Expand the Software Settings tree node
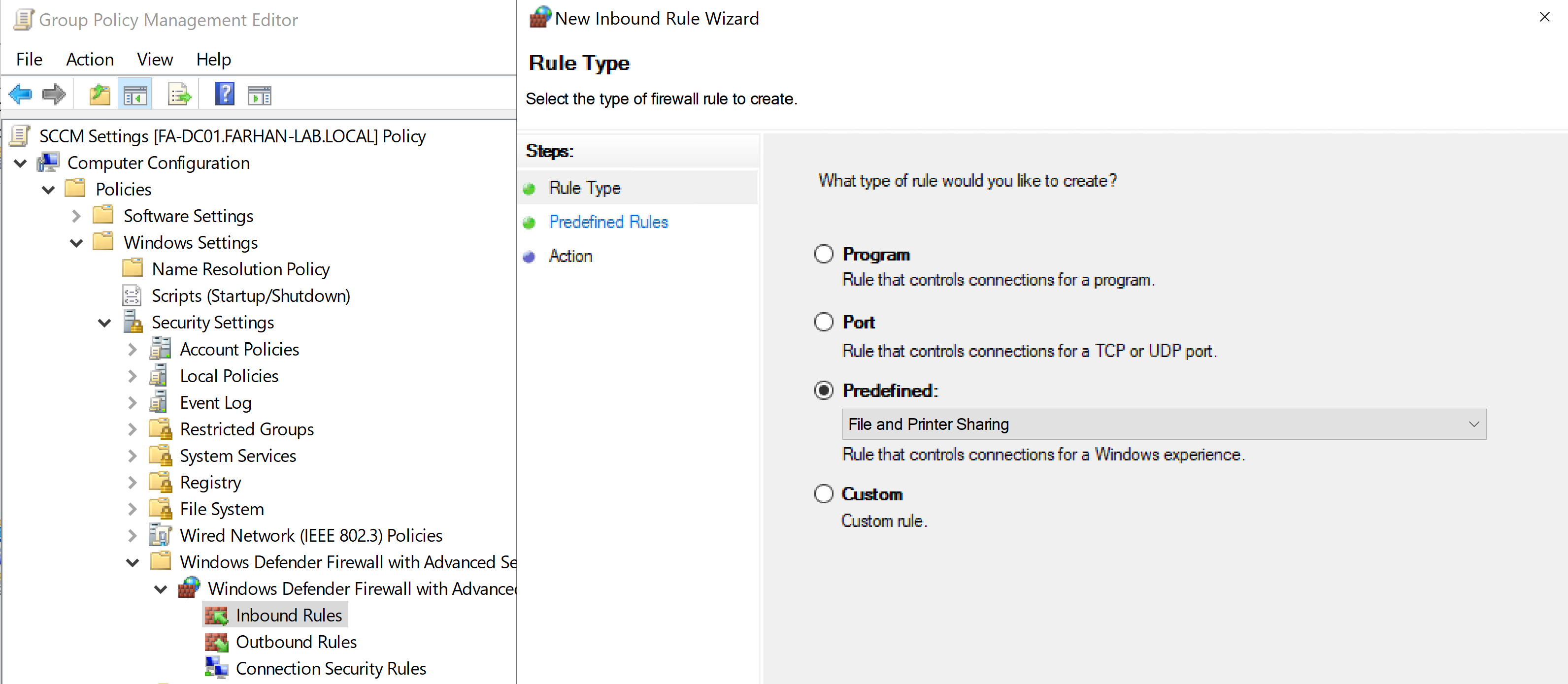 coord(76,216)
